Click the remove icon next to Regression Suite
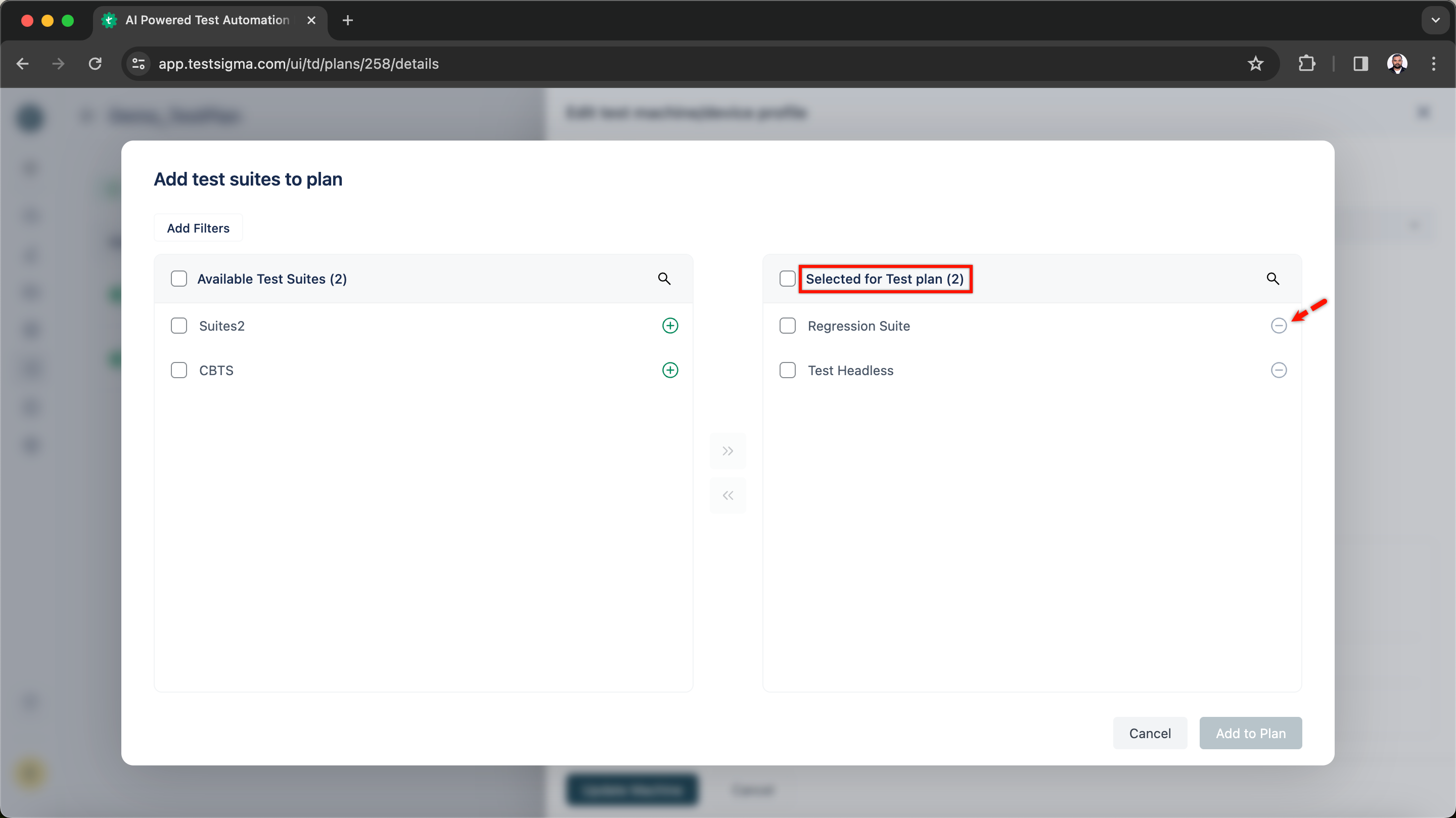The width and height of the screenshot is (1456, 818). 1278,326
